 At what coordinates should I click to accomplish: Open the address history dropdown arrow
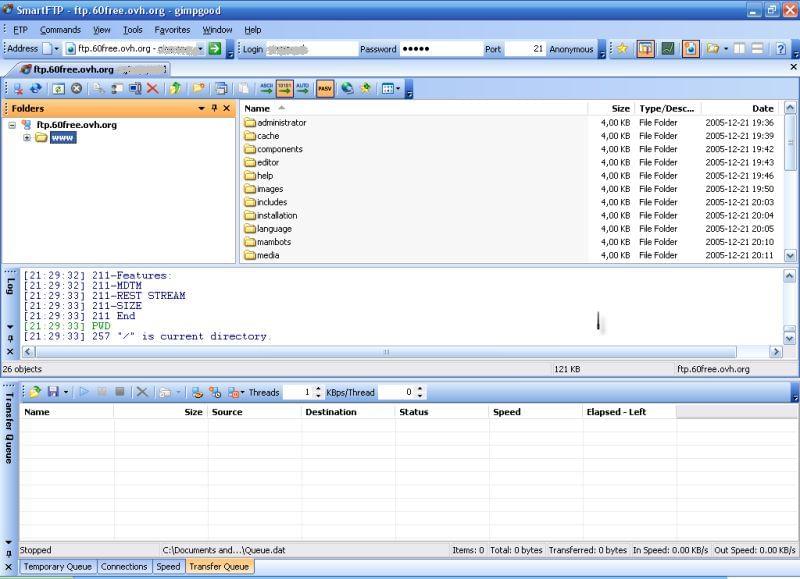pos(200,49)
